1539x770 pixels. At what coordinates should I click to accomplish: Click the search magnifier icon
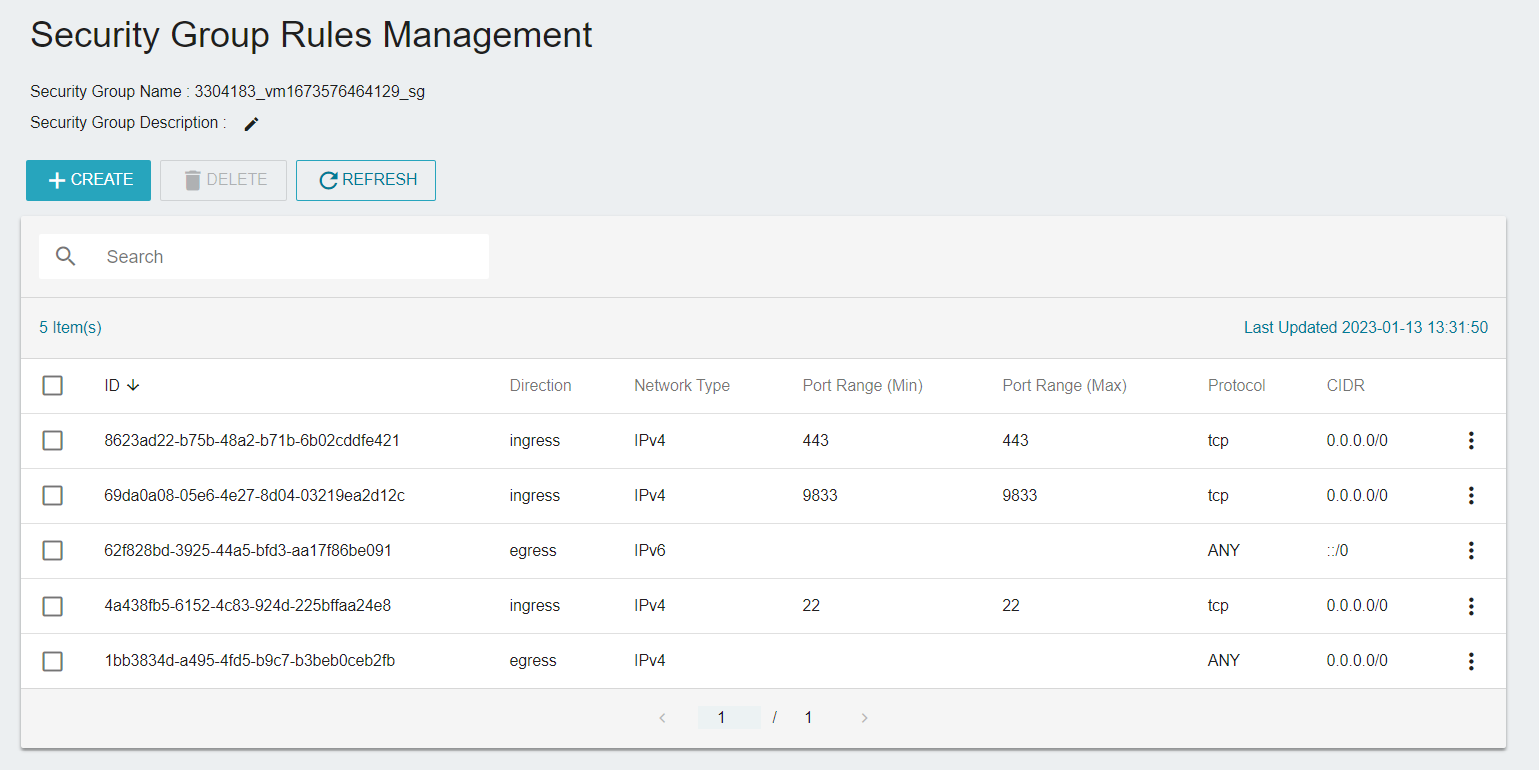(x=66, y=257)
